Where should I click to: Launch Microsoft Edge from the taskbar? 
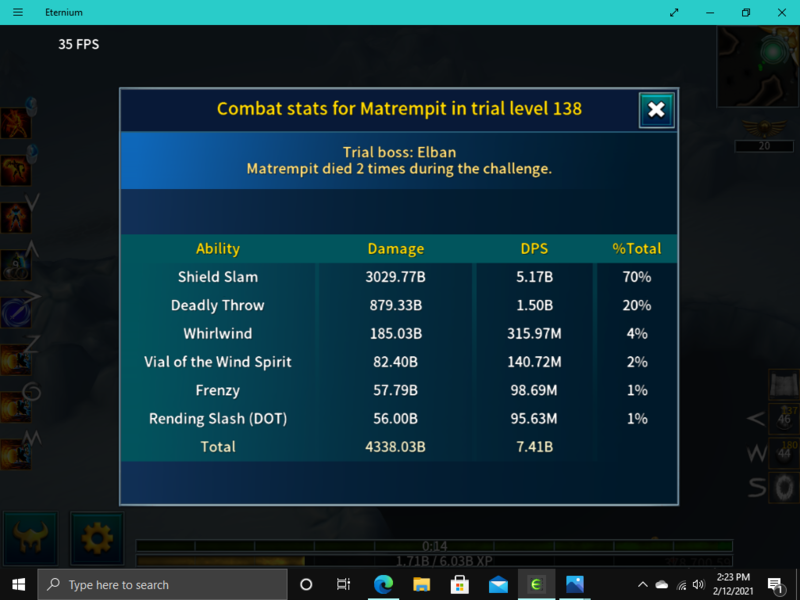point(383,585)
